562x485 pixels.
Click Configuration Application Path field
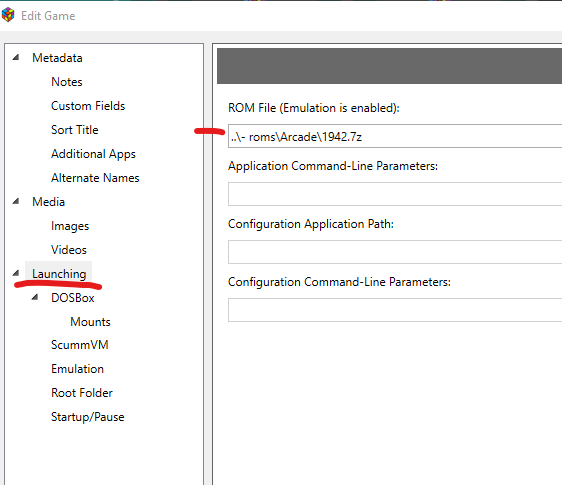point(395,252)
